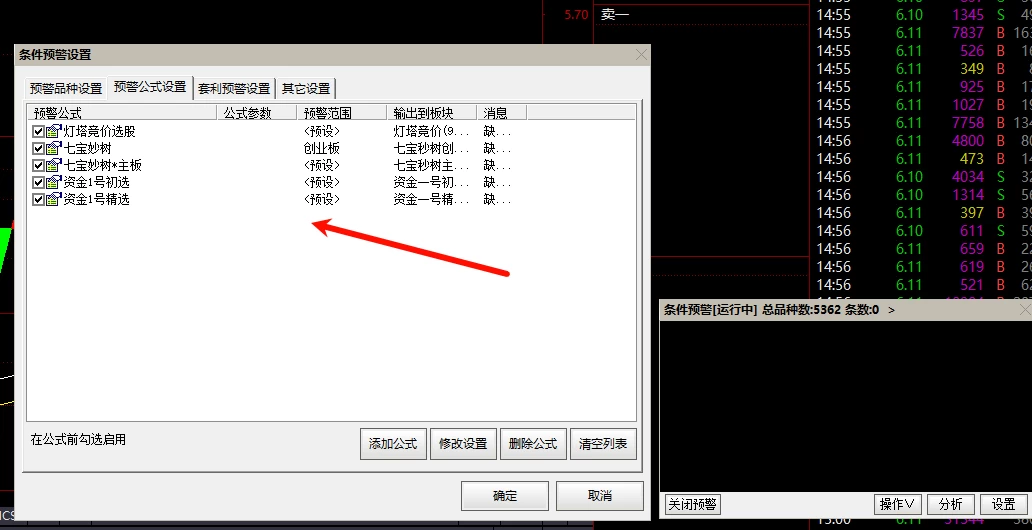Close the 条件预警设置 dialog
1032x530 pixels.
pyautogui.click(x=641, y=55)
